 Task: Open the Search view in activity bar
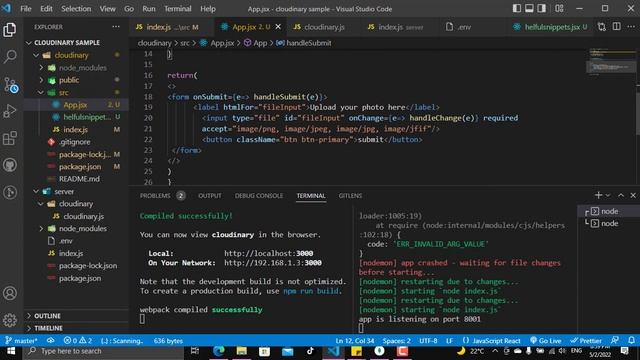[x=10, y=56]
